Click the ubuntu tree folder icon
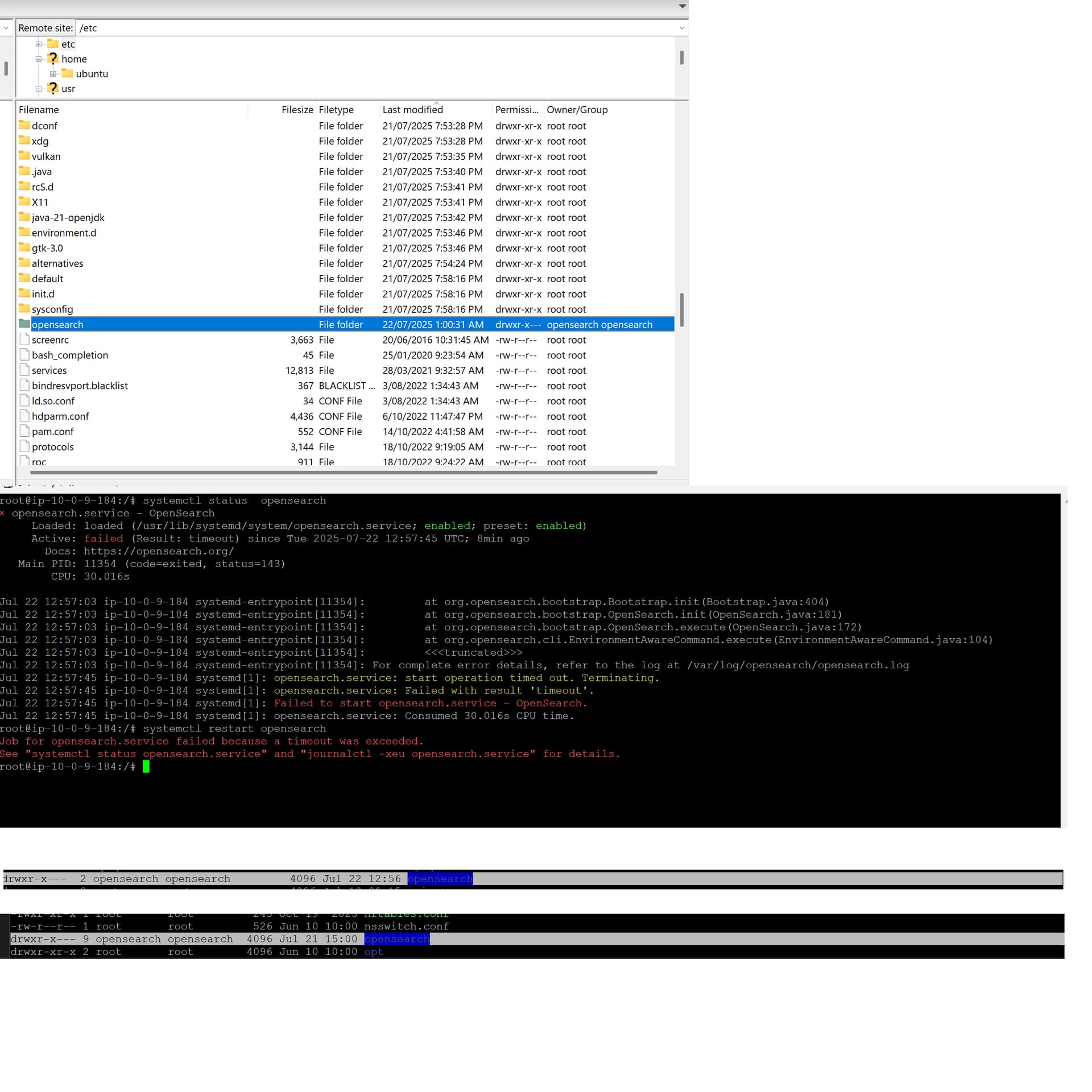 tap(67, 73)
